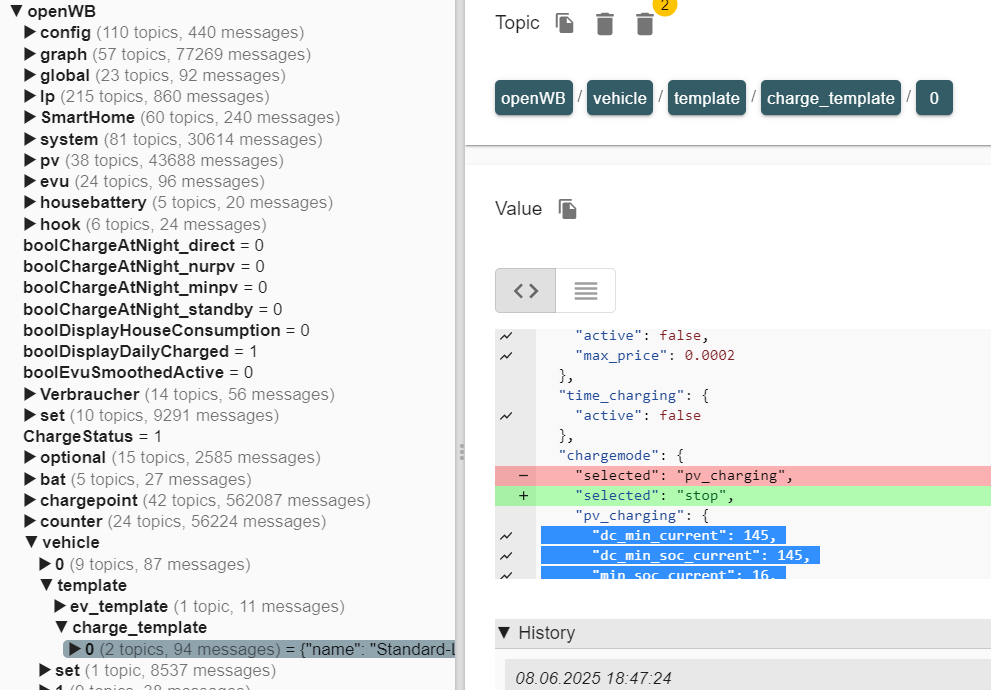Copy the topic path to clipboard
This screenshot has height=690, width=991.
pyautogui.click(x=564, y=23)
